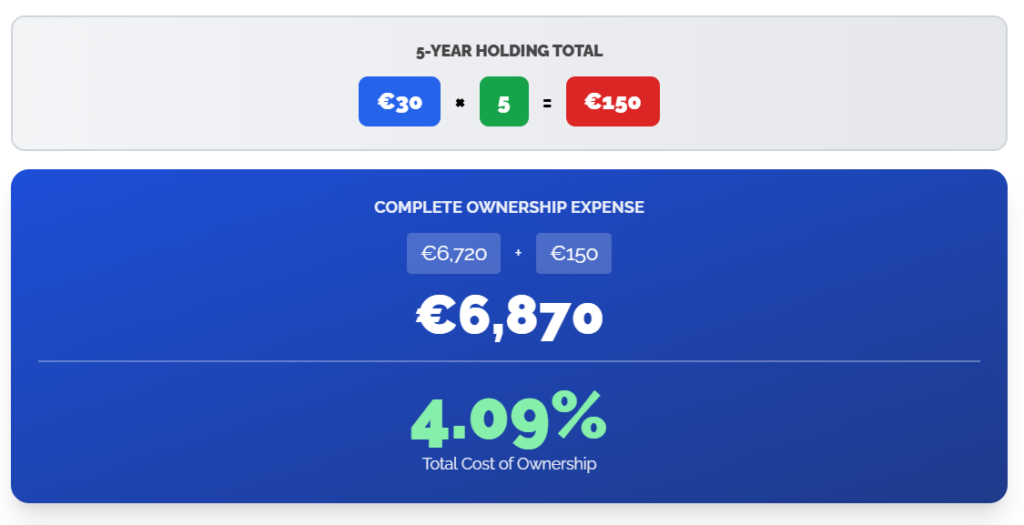This screenshot has height=525, width=1024.
Task: Click the large €6,870 total amount
Action: pyautogui.click(x=509, y=316)
